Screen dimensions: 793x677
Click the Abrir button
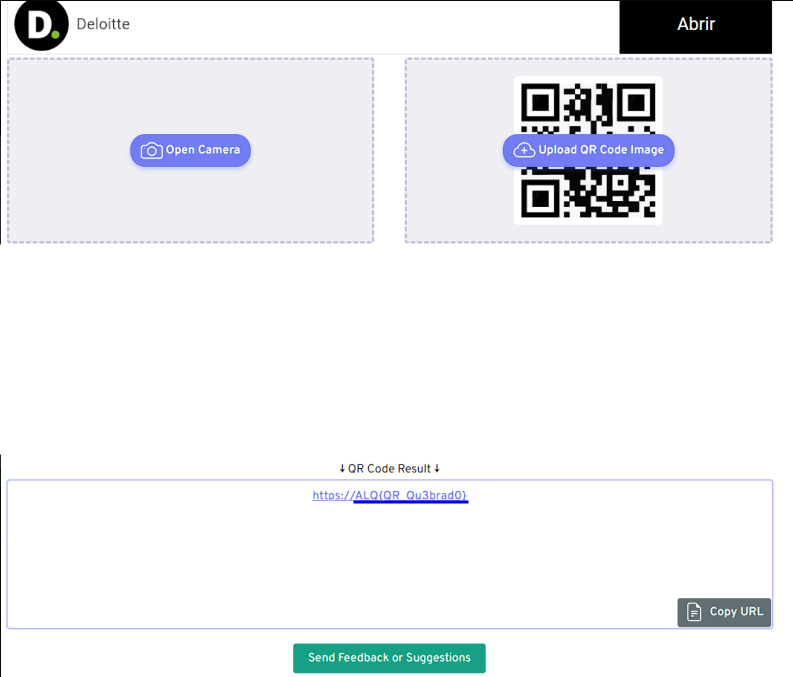coord(695,27)
